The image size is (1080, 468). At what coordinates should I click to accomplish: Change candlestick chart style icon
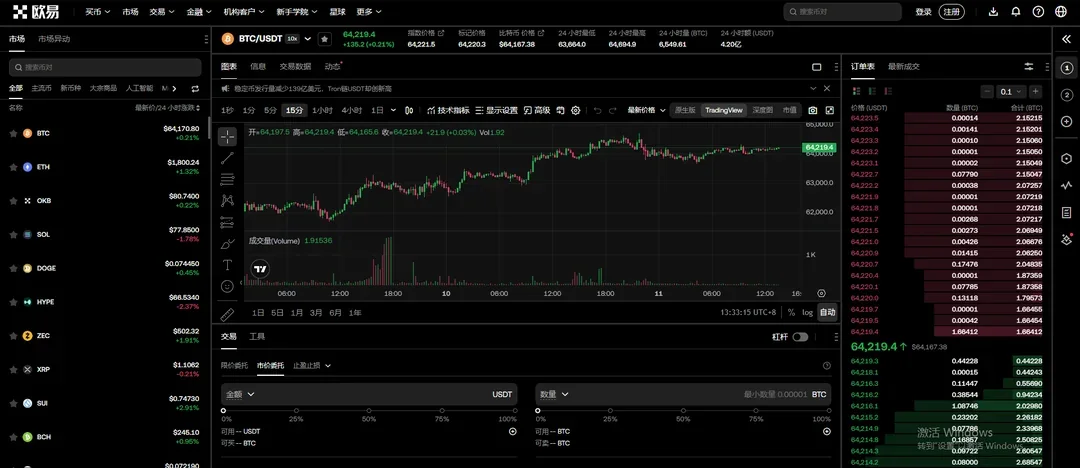(409, 110)
